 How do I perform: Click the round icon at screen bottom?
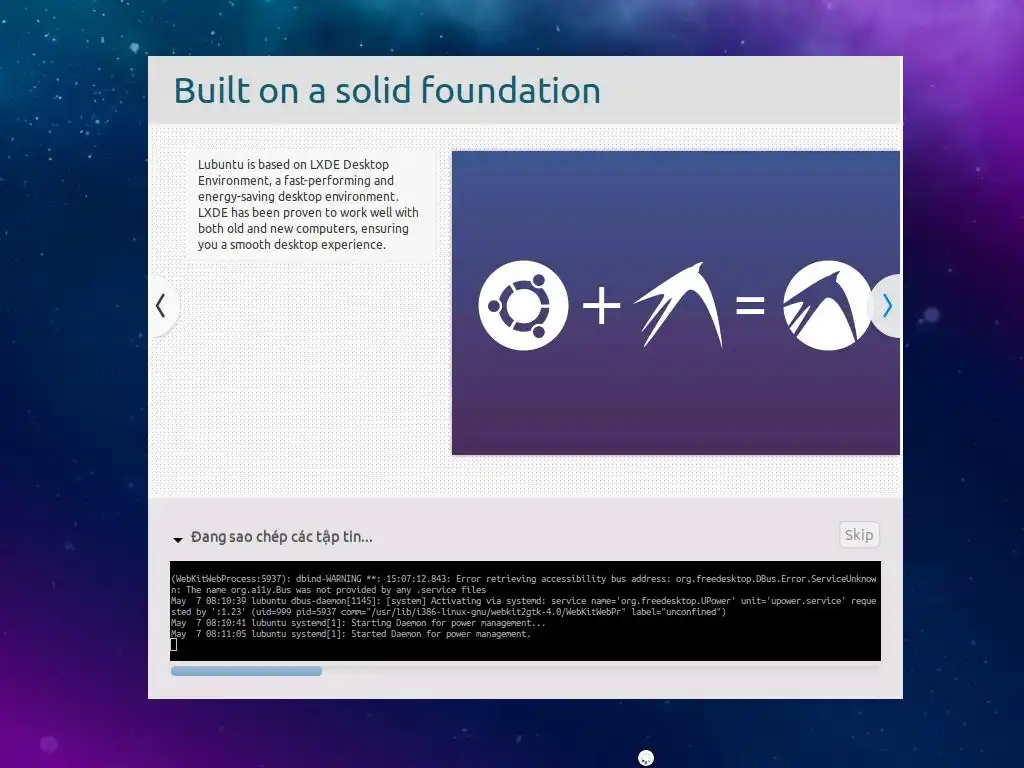pyautogui.click(x=646, y=758)
